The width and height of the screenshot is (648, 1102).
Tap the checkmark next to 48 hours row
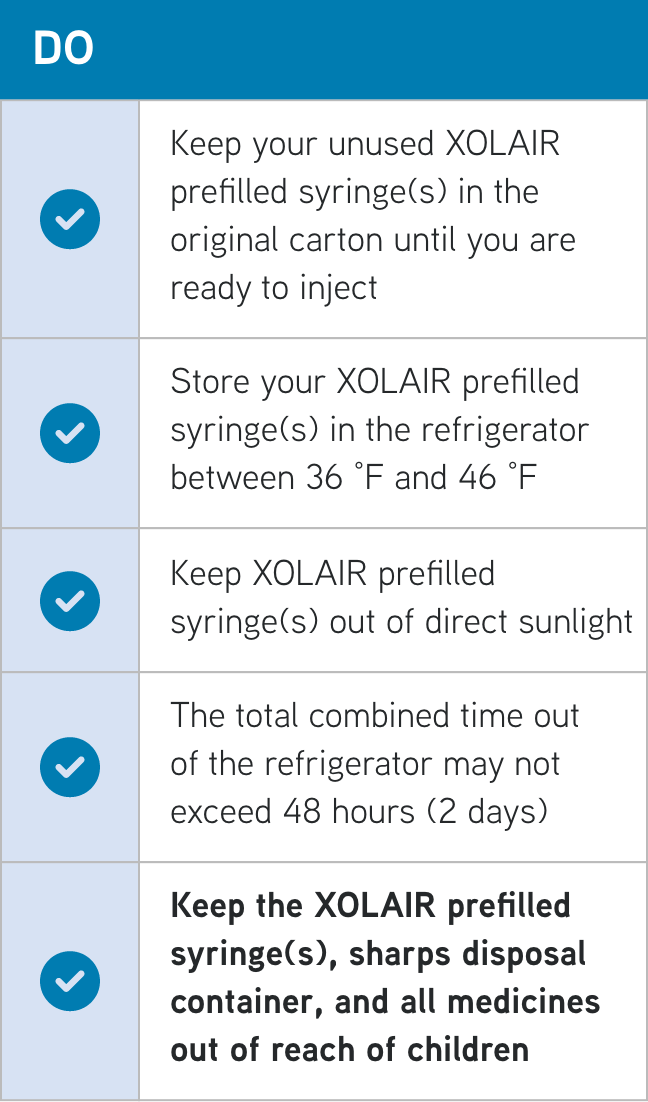70,767
